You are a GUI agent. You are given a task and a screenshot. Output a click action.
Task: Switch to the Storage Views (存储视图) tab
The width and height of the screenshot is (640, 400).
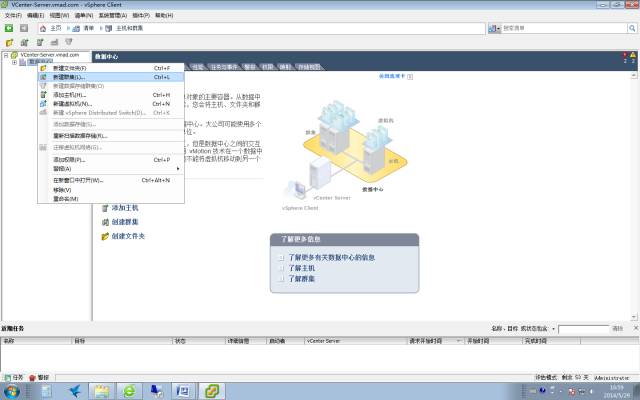(x=309, y=67)
